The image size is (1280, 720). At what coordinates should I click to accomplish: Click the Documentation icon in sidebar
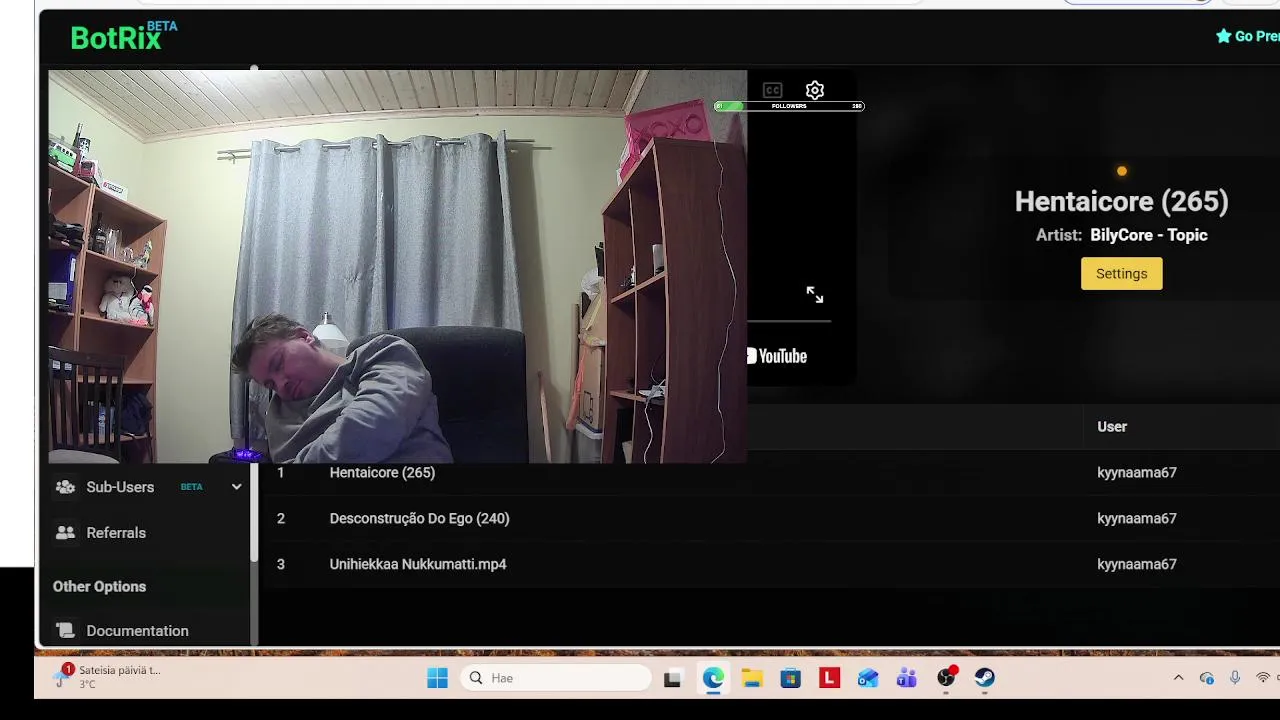pos(65,631)
